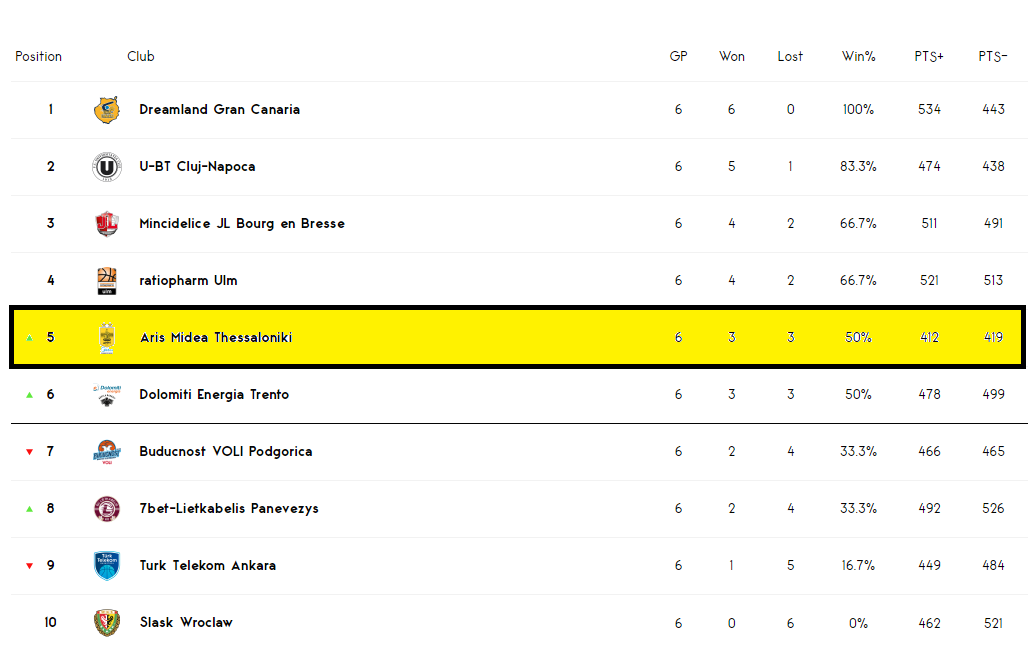The width and height of the screenshot is (1028, 647).
Task: Click the Won column header
Action: pos(731,57)
